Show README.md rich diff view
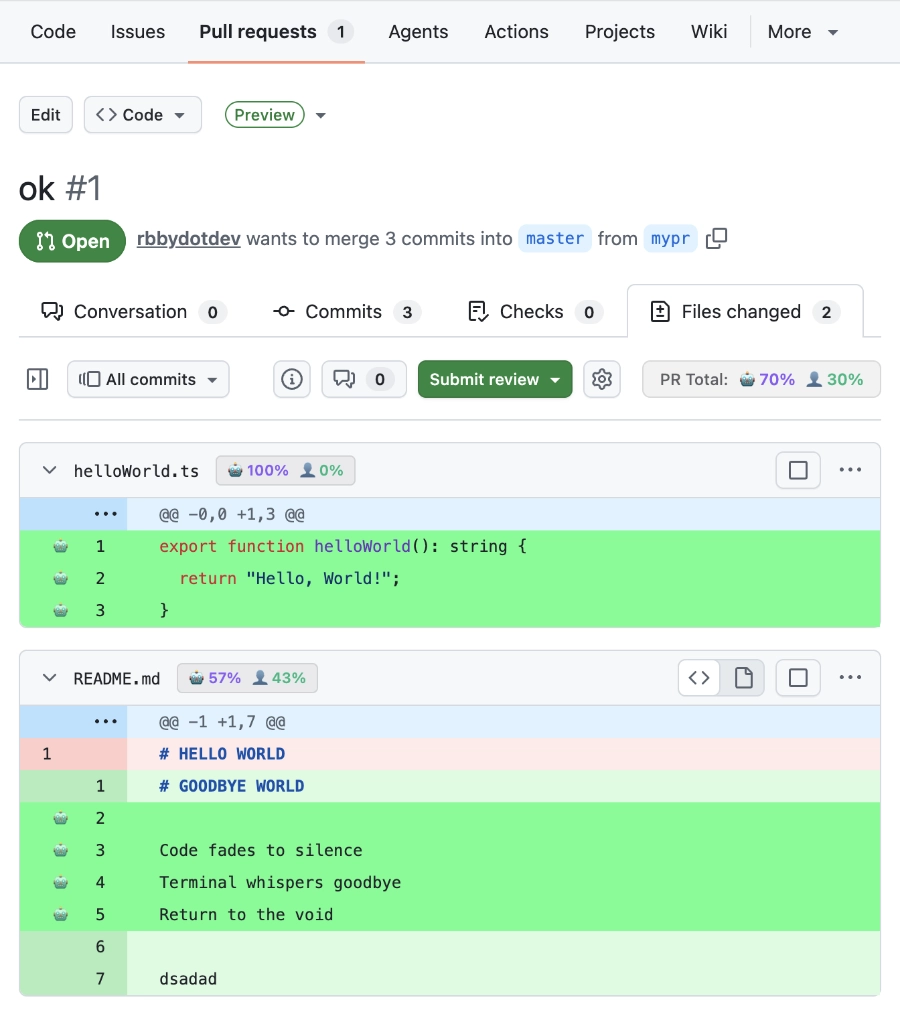The image size is (900, 1018). coord(743,678)
